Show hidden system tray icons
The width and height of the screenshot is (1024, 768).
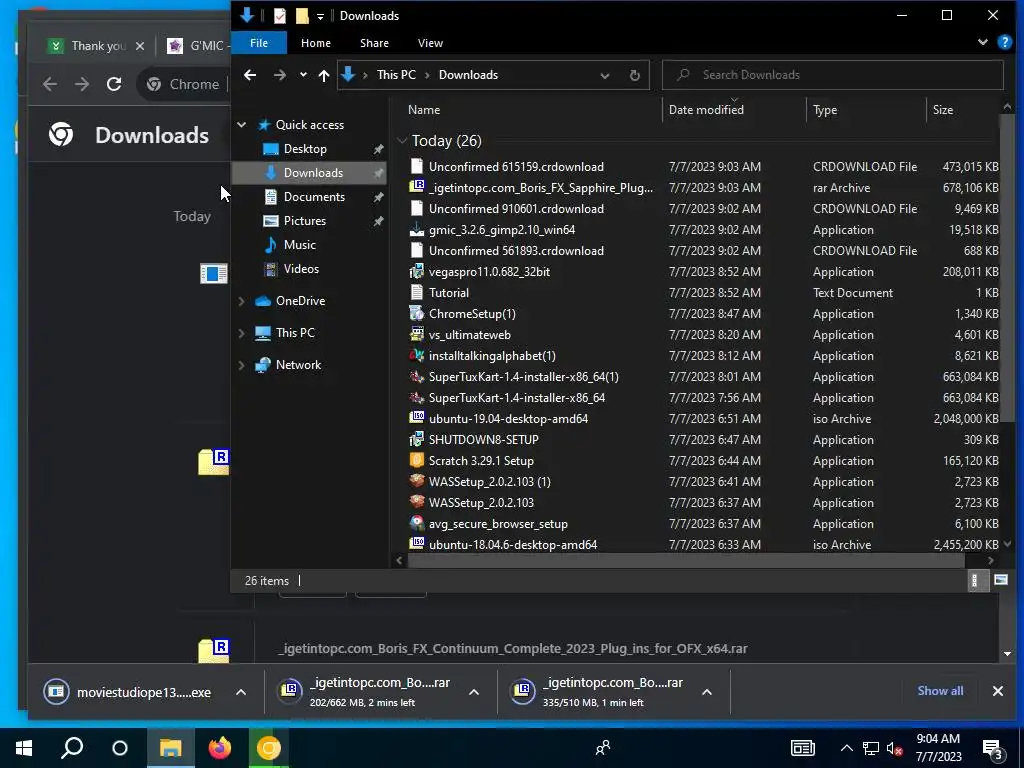point(846,748)
